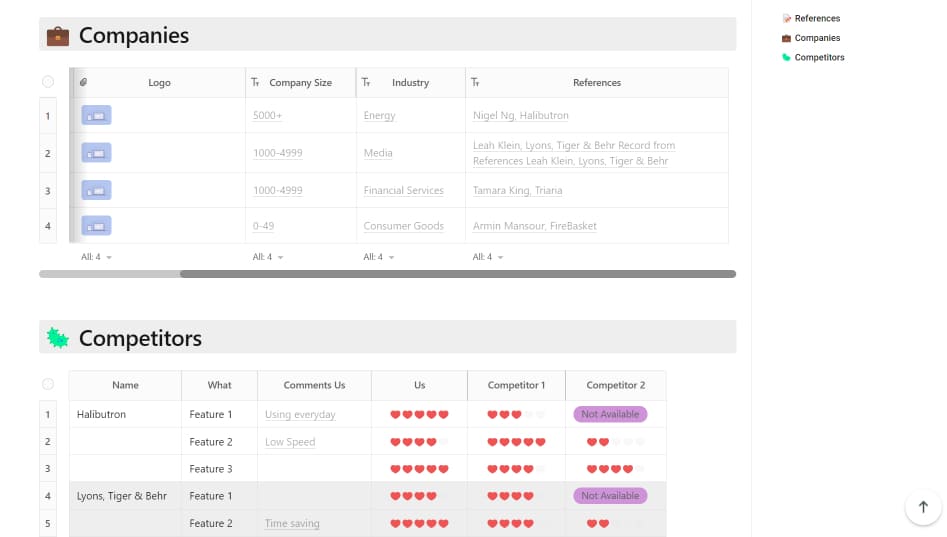Viewport: 947px width, 537px height.
Task: Open the Nigel Ng, Halibutron reference link
Action: click(521, 115)
